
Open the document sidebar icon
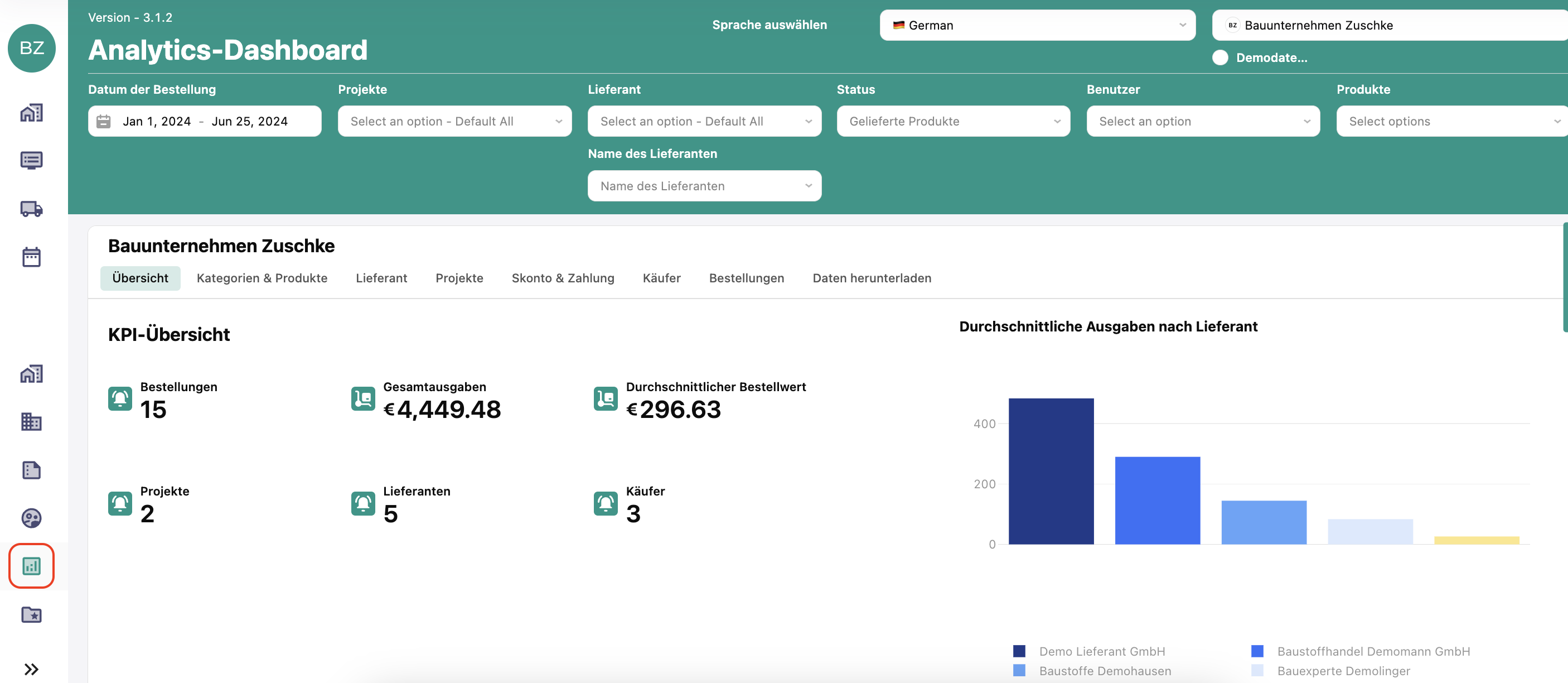click(x=32, y=470)
